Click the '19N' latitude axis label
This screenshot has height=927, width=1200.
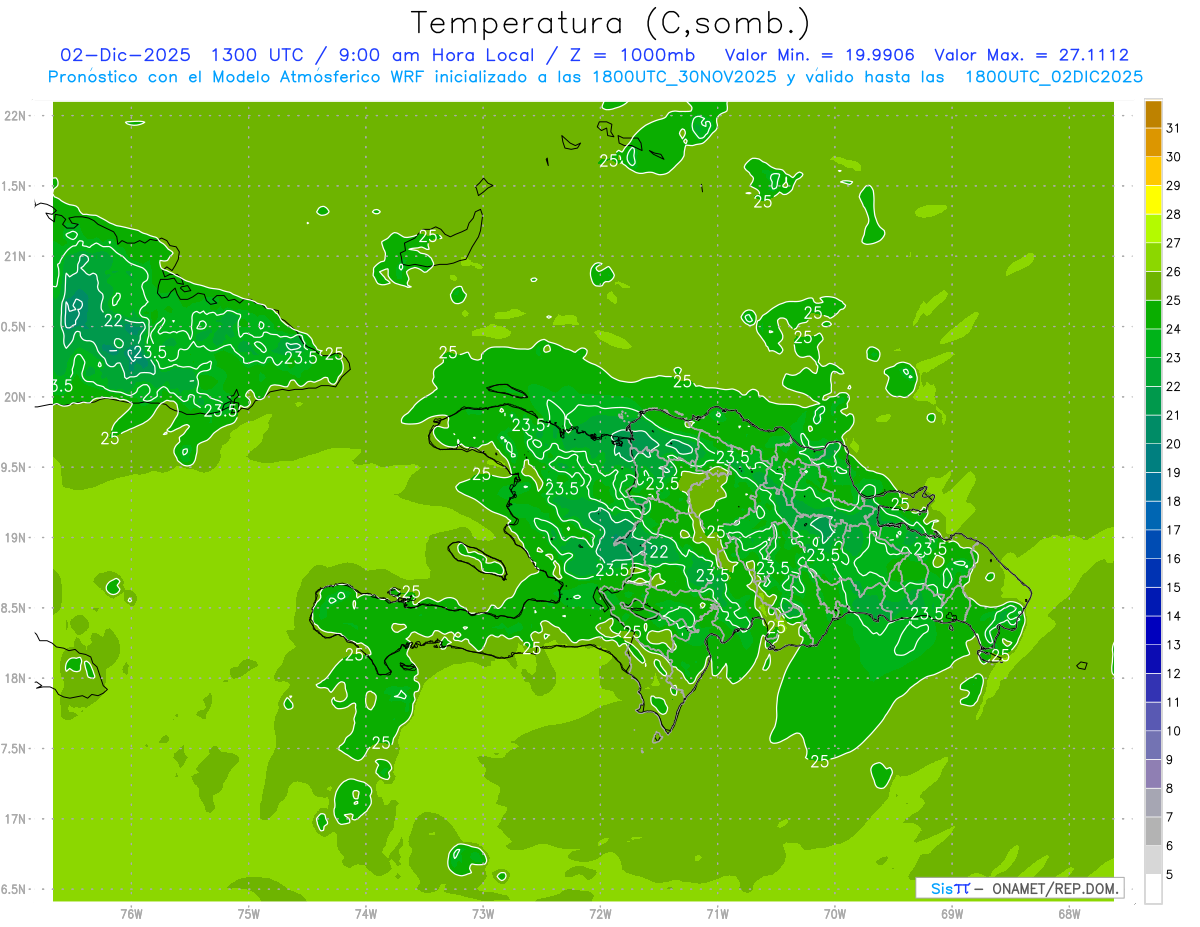coord(16,538)
